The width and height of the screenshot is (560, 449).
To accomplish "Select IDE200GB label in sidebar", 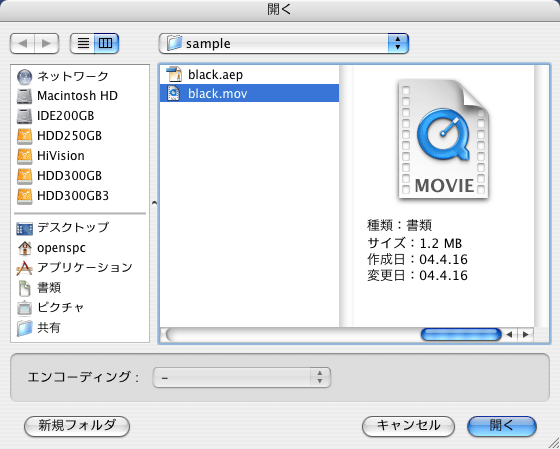I will [x=65, y=116].
